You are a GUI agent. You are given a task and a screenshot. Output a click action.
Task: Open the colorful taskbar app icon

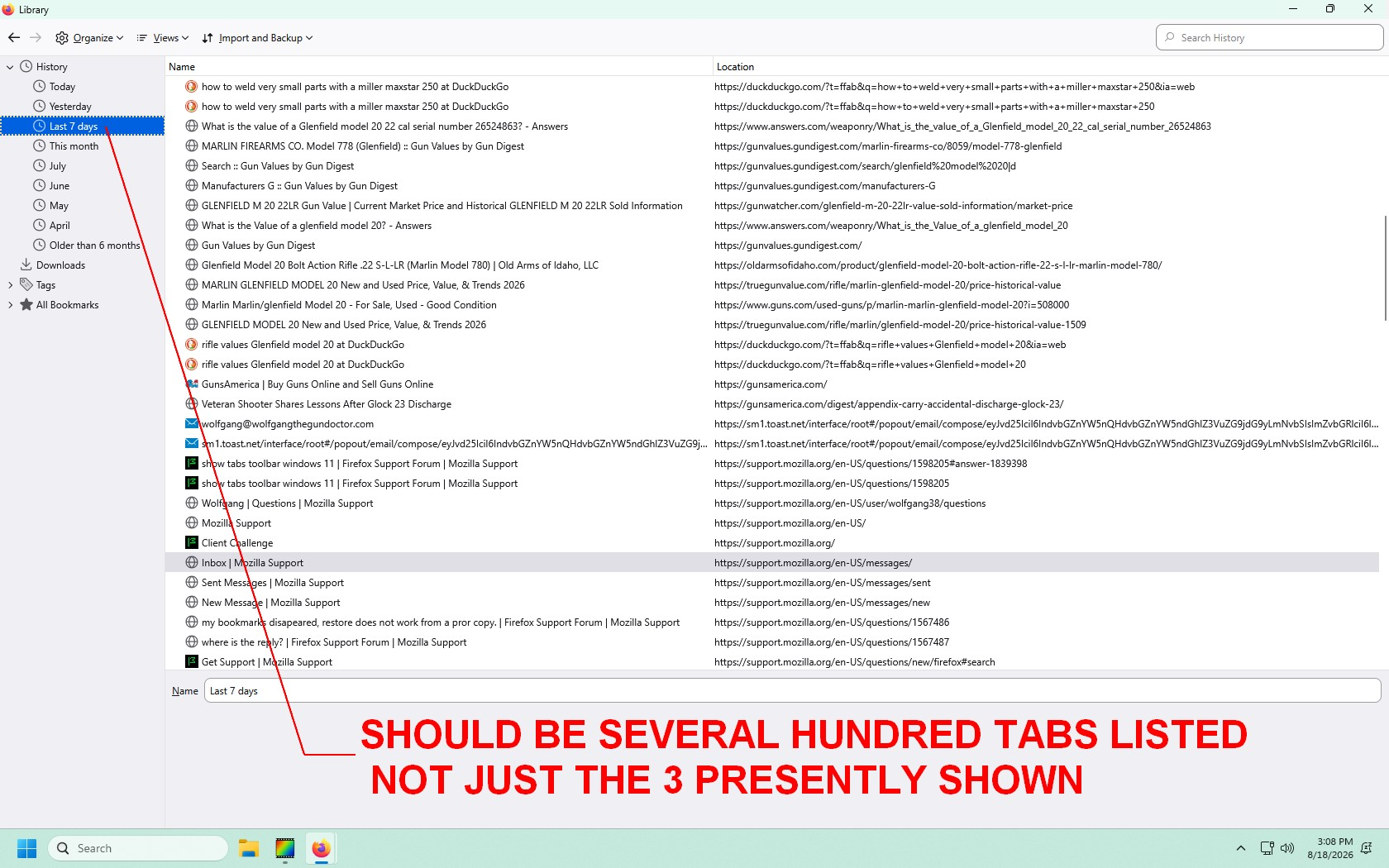point(285,848)
